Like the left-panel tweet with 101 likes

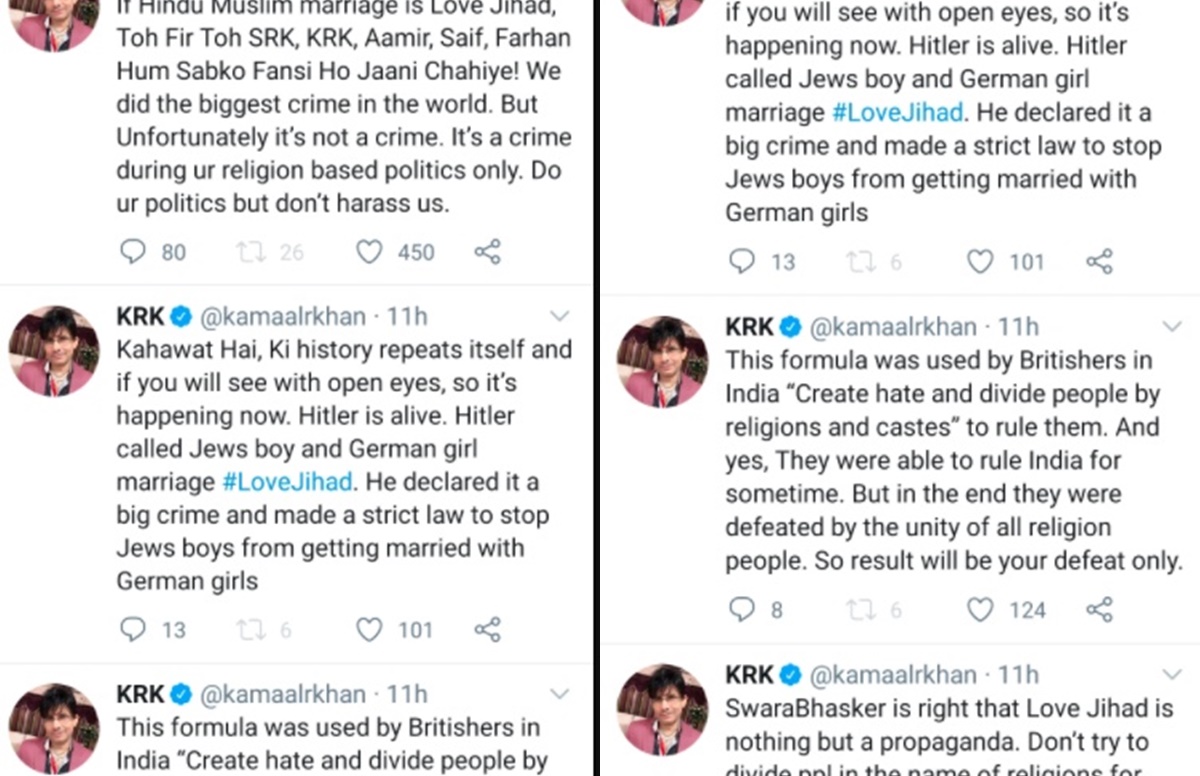point(370,629)
